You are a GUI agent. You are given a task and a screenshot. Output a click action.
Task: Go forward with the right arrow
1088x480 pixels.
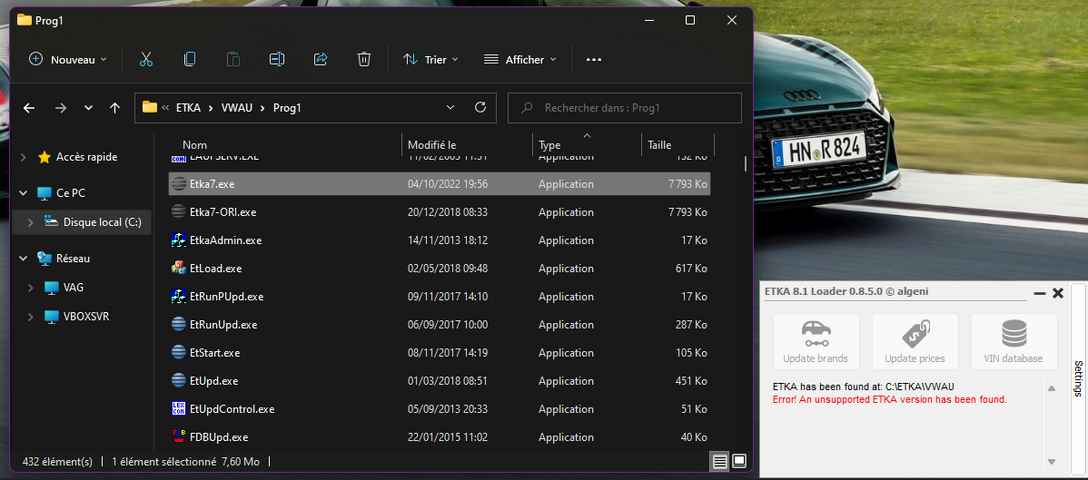click(60, 108)
